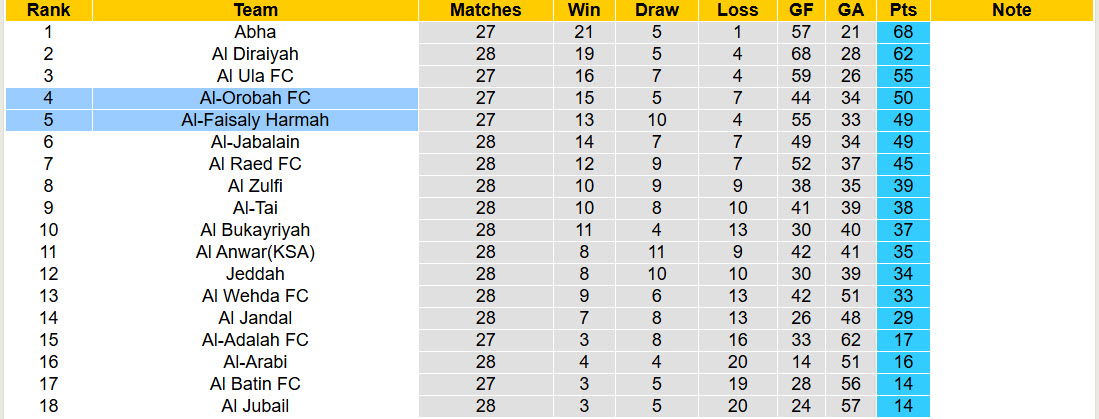
Task: Open Al Wehda FC team entry
Action: (255, 296)
